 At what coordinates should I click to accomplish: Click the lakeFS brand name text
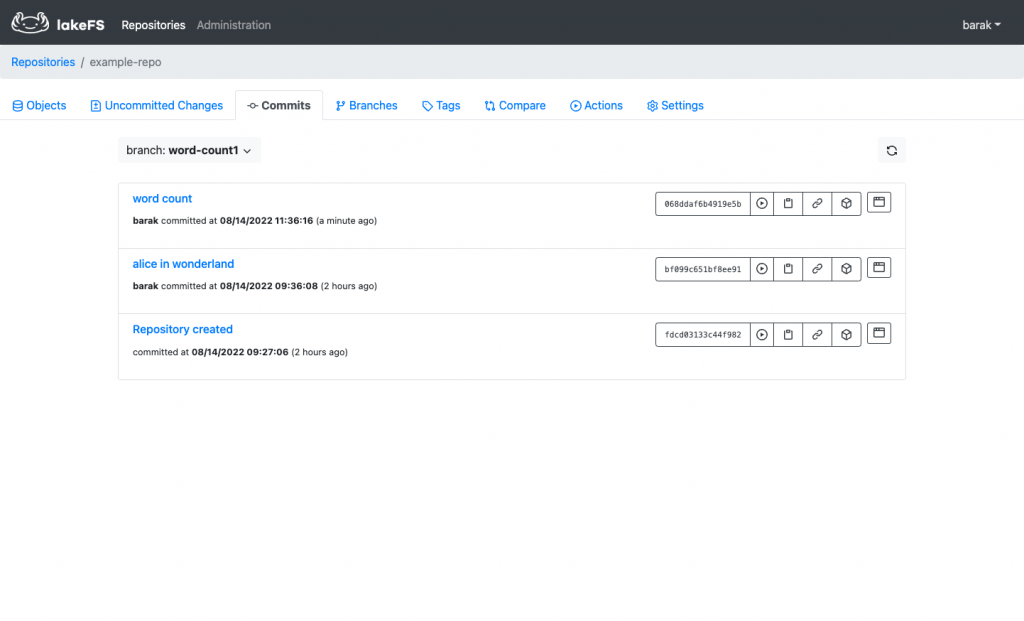click(x=80, y=25)
